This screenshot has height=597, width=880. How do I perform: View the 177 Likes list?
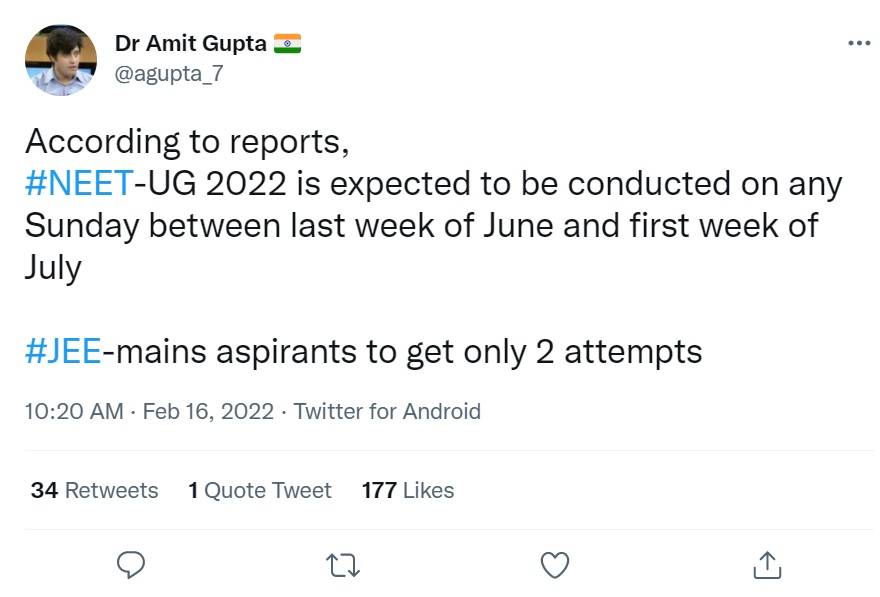408,490
